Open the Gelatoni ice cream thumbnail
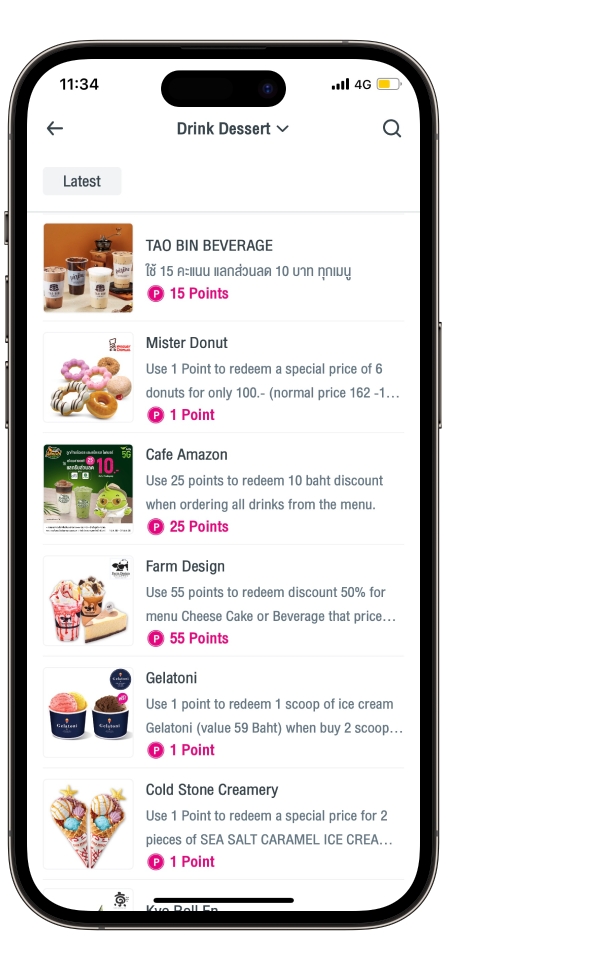The width and height of the screenshot is (600, 970). click(x=88, y=712)
